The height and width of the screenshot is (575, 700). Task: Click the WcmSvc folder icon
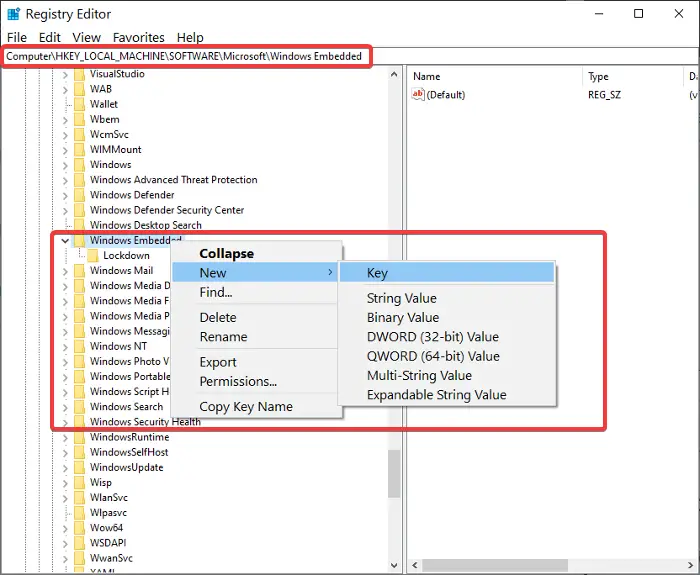coord(79,134)
